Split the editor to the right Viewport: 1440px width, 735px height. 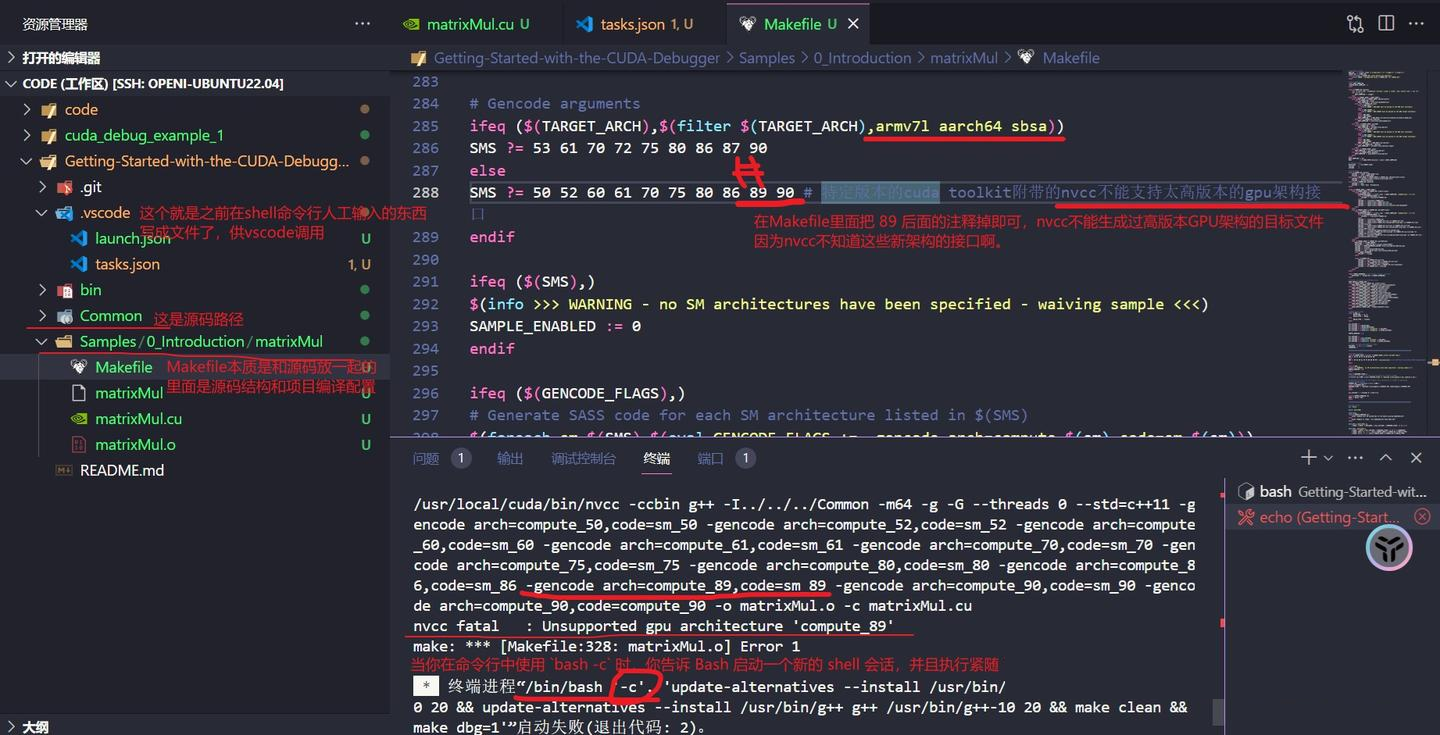[x=1386, y=24]
